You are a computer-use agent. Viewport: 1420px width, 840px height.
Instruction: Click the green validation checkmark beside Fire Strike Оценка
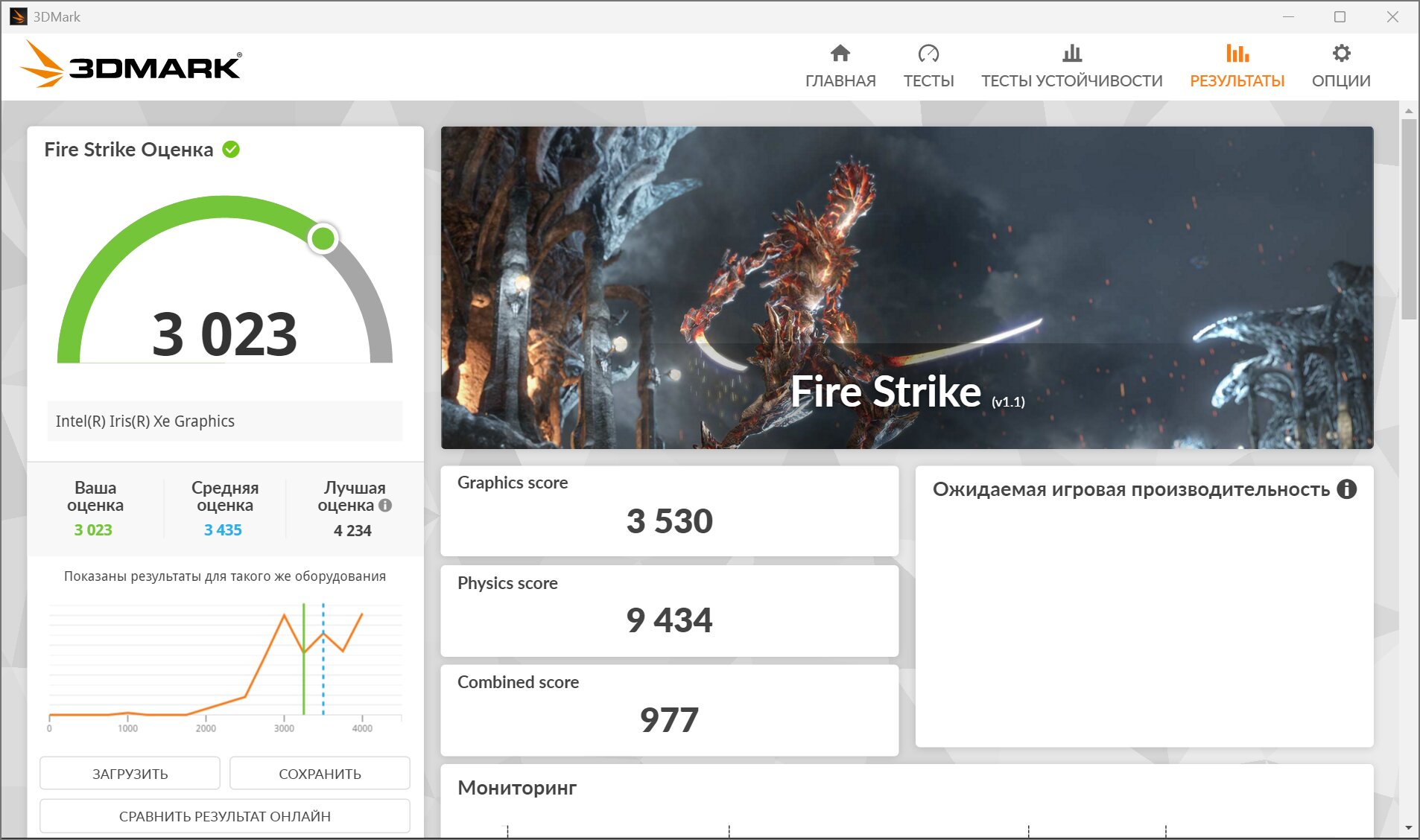point(232,150)
